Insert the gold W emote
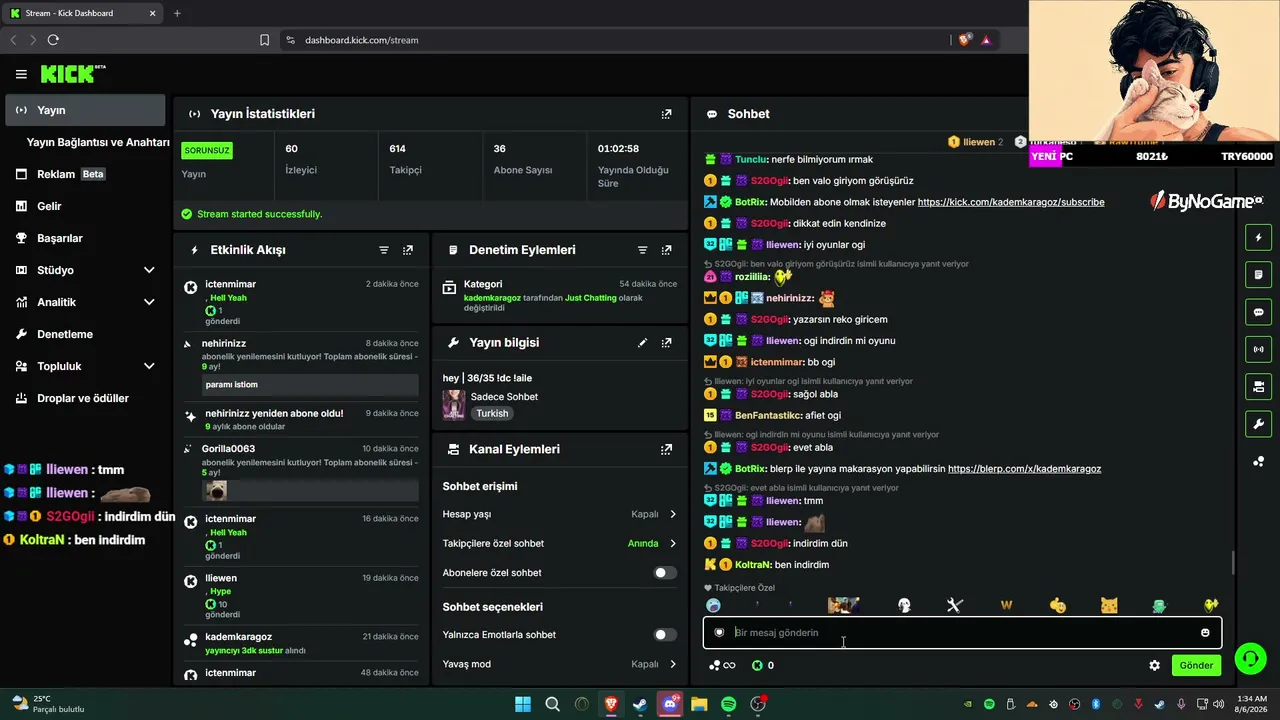 pyautogui.click(x=1006, y=605)
